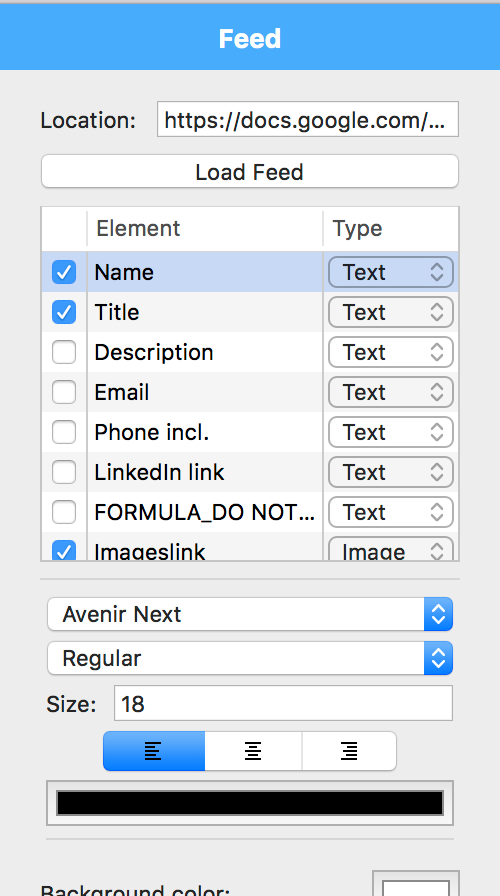Uncheck the Title element checkbox
The width and height of the screenshot is (500, 896).
64,312
